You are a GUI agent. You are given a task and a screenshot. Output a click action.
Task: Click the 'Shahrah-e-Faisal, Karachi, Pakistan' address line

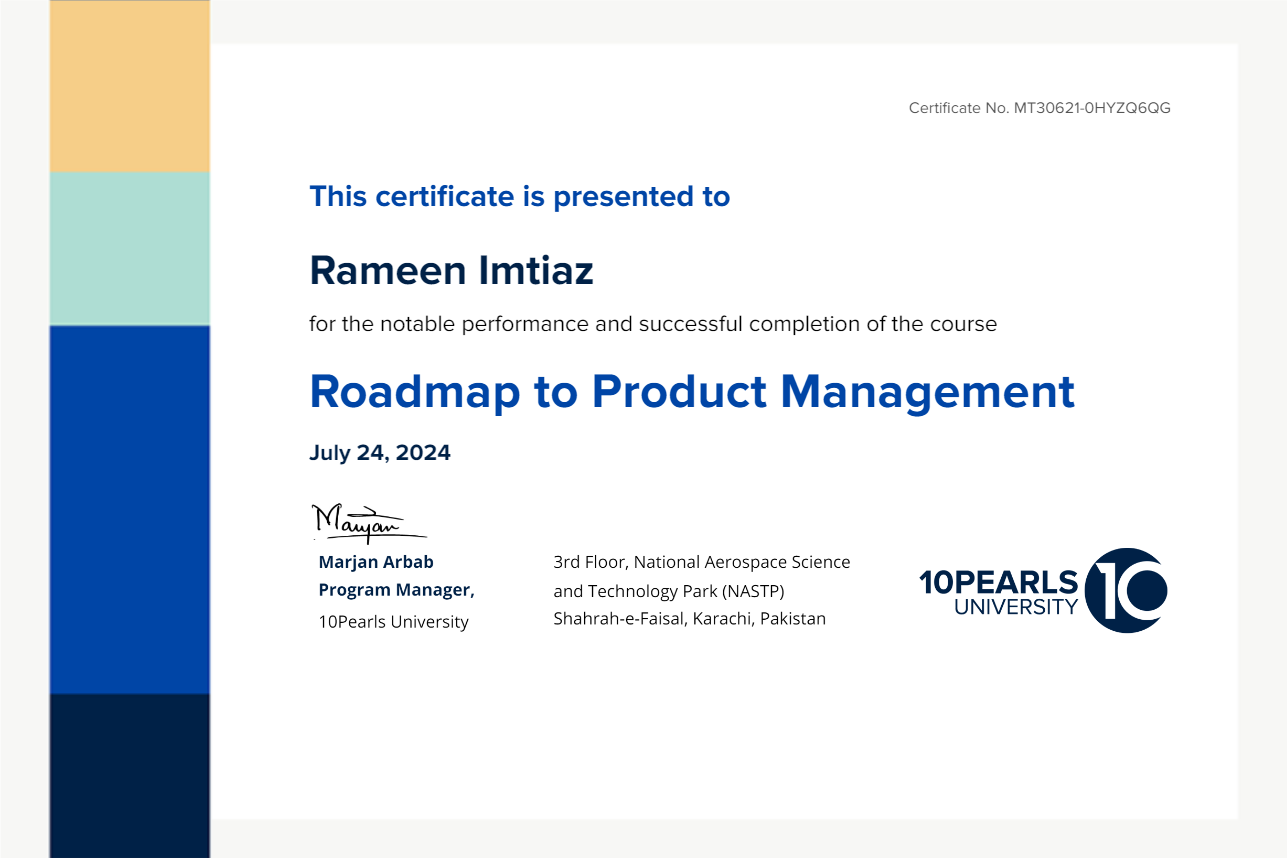(x=689, y=619)
